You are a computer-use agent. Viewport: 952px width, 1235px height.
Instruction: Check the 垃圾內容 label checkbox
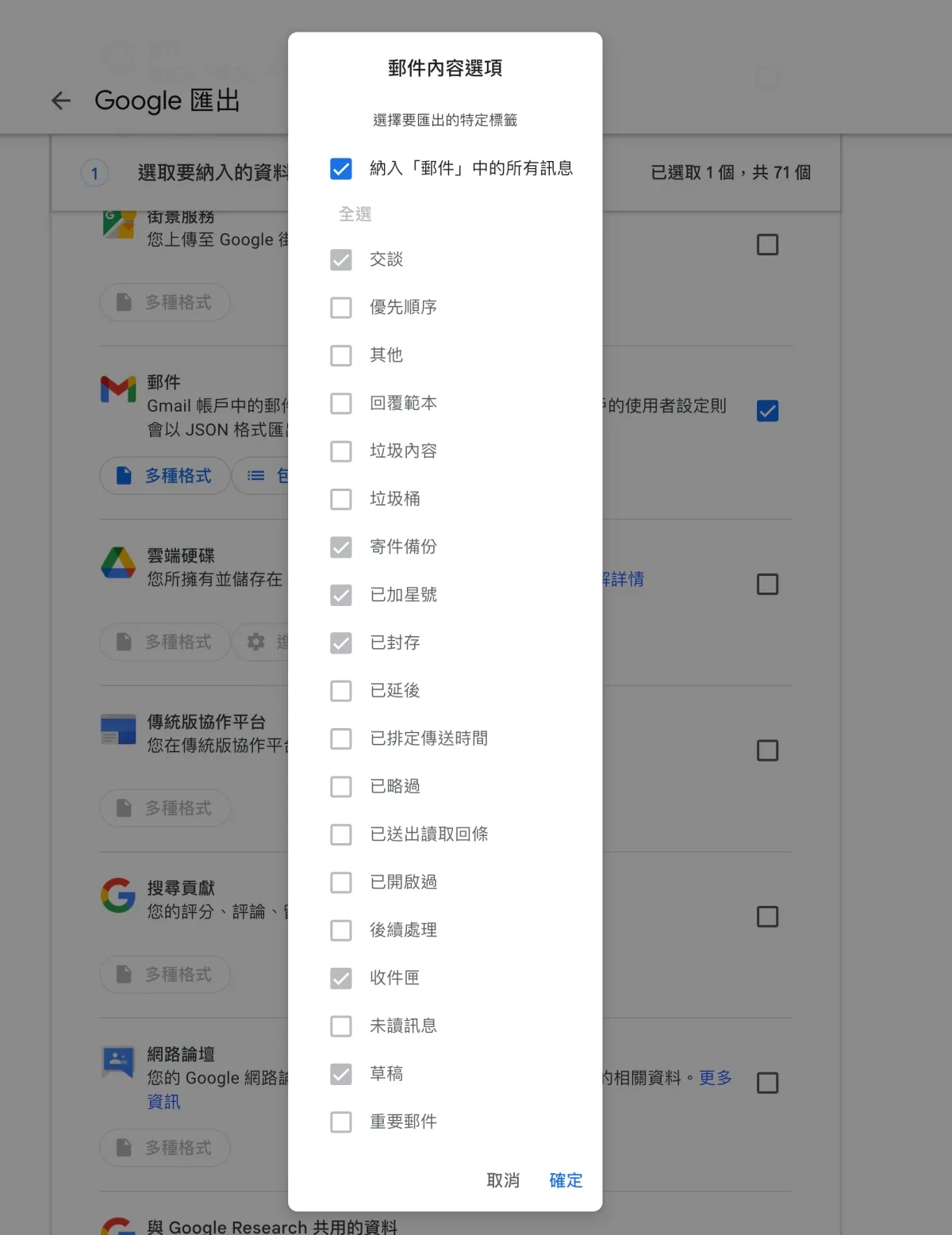click(x=341, y=451)
